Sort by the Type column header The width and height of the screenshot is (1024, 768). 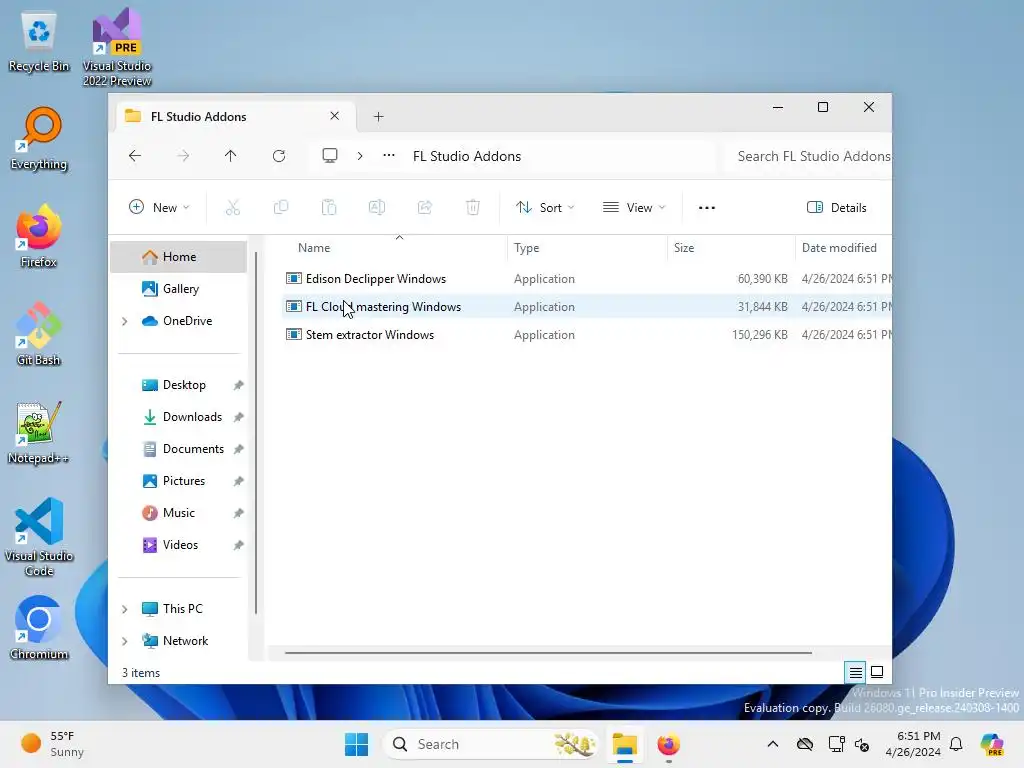point(586,248)
